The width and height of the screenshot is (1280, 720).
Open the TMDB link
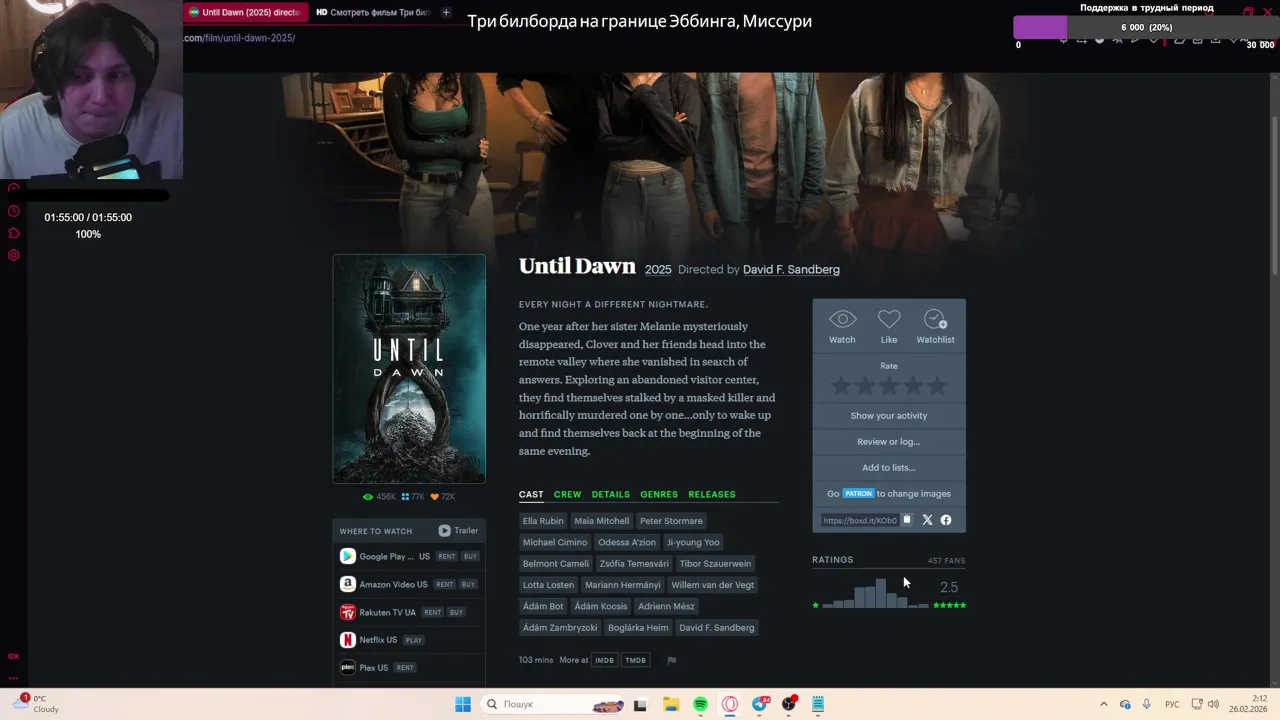[636, 660]
